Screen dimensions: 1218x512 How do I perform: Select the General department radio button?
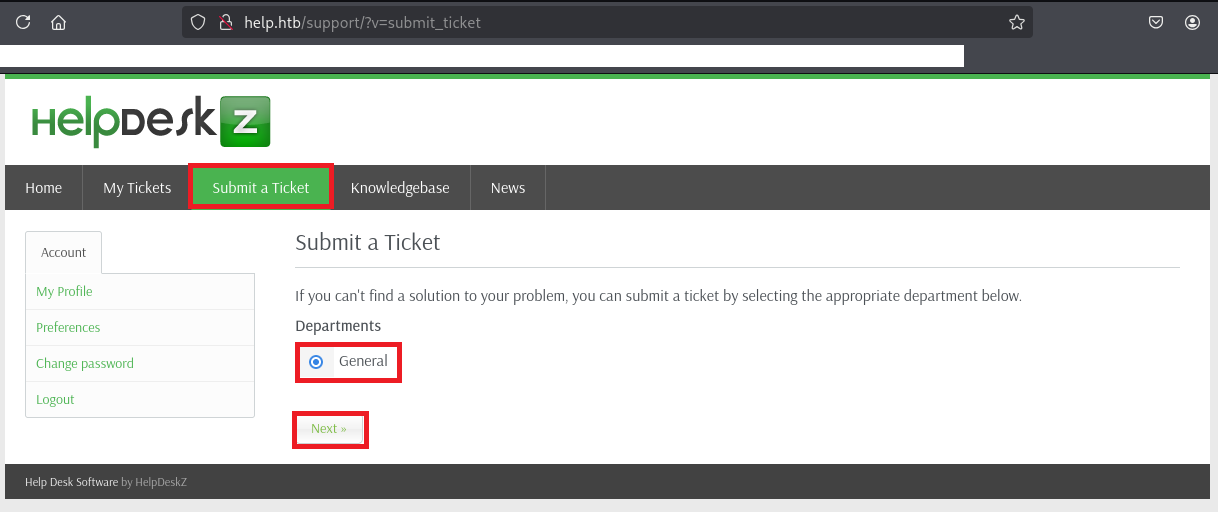(316, 362)
